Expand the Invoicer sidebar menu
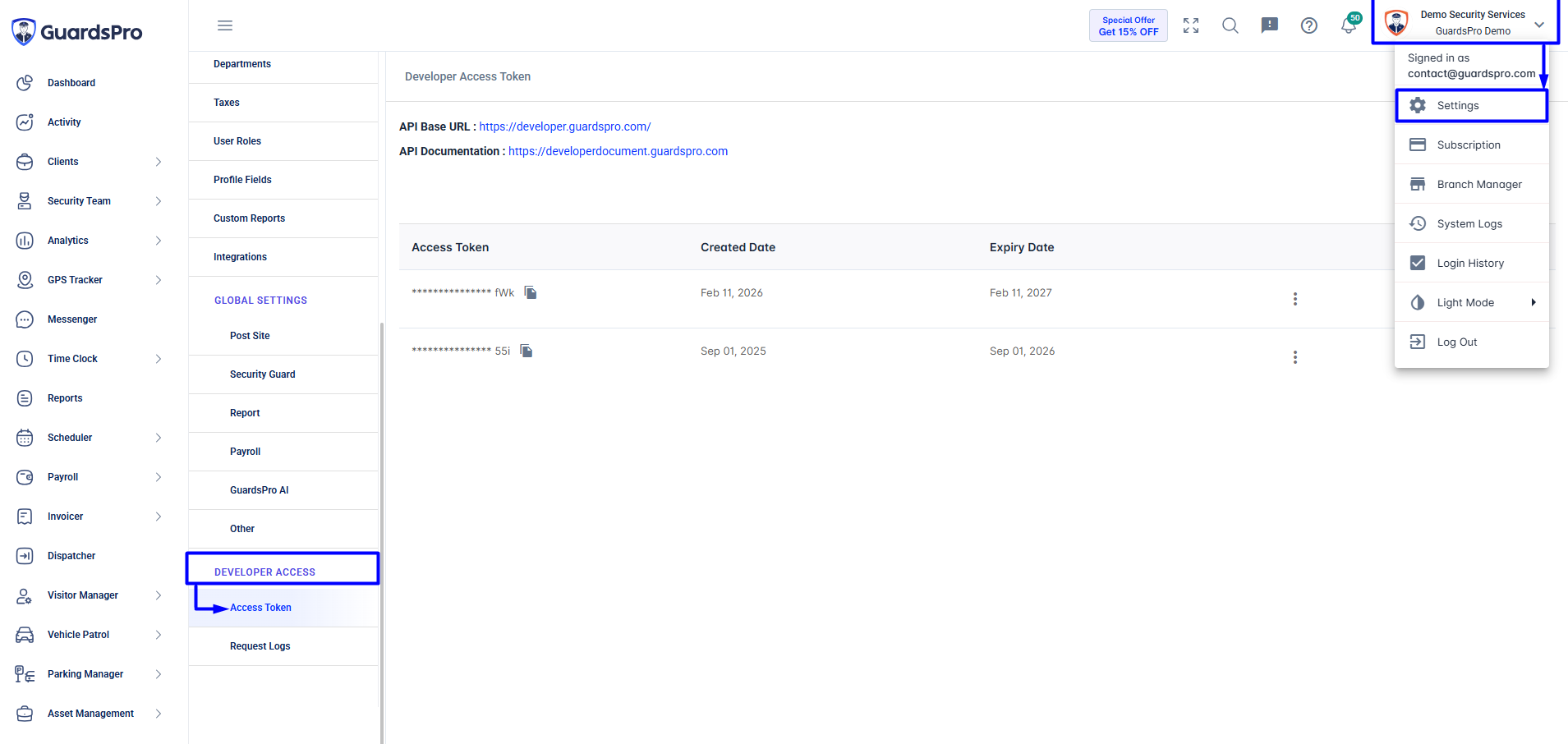Viewport: 1568px width, 744px height. coord(159,517)
